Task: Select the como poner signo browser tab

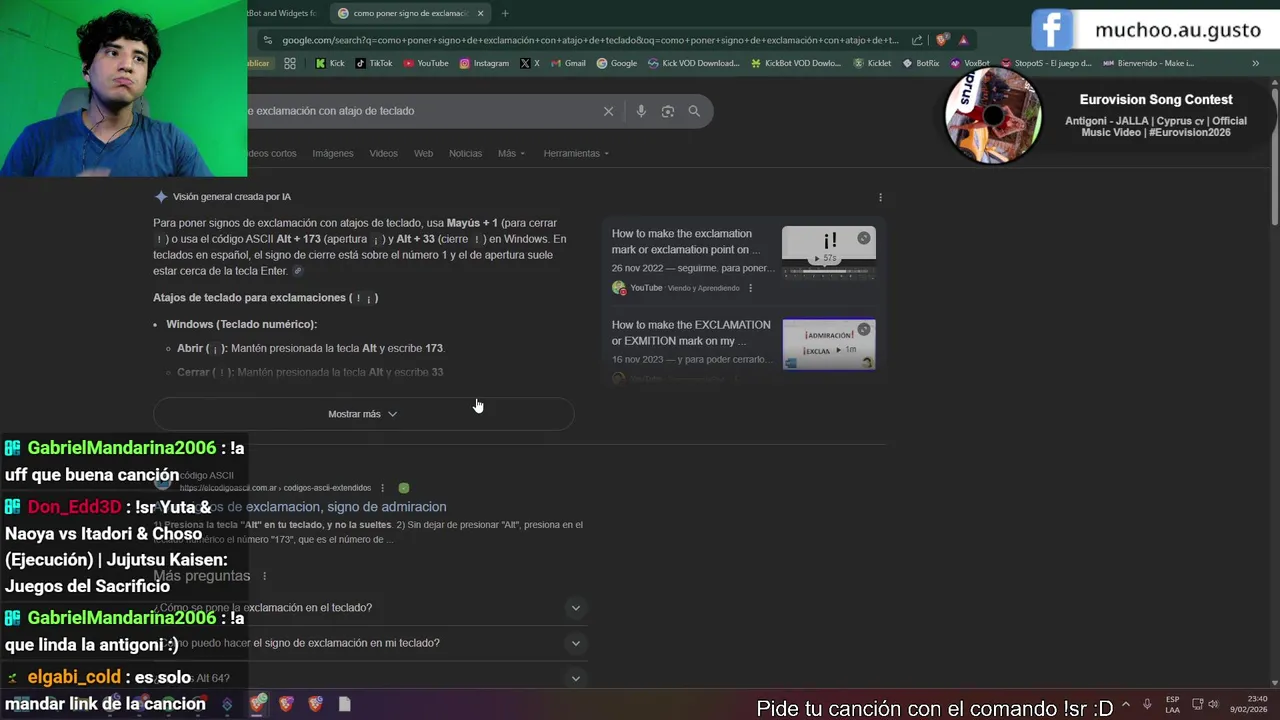Action: pyautogui.click(x=410, y=13)
